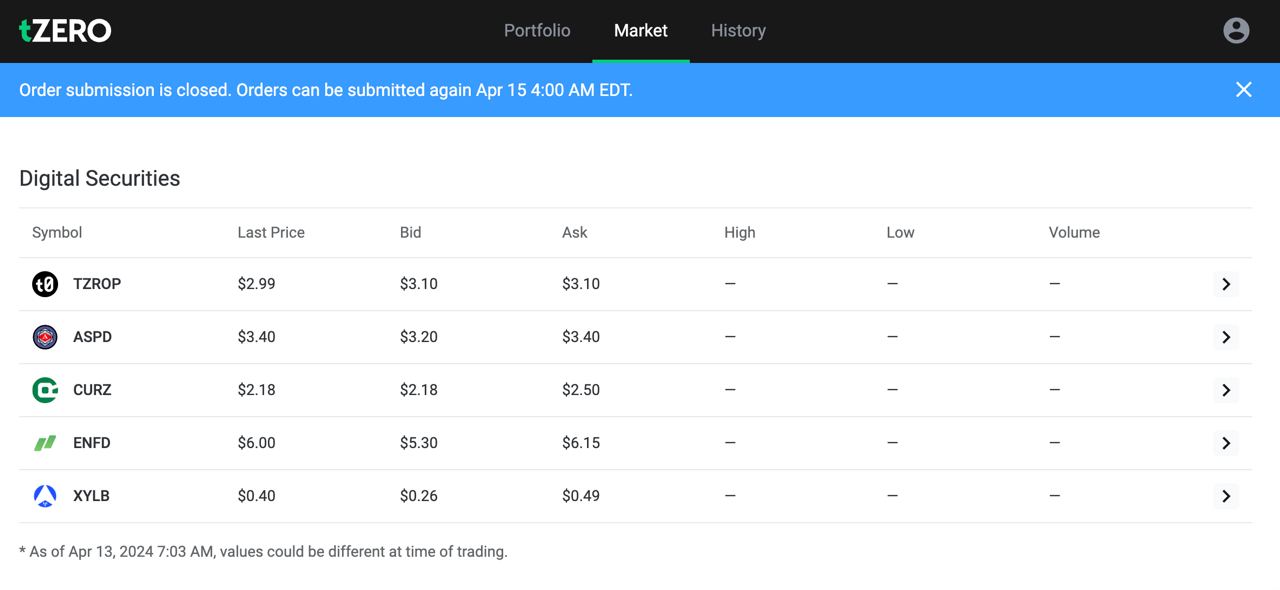Click the TZROP token icon
This screenshot has width=1280, height=590.
[45, 284]
